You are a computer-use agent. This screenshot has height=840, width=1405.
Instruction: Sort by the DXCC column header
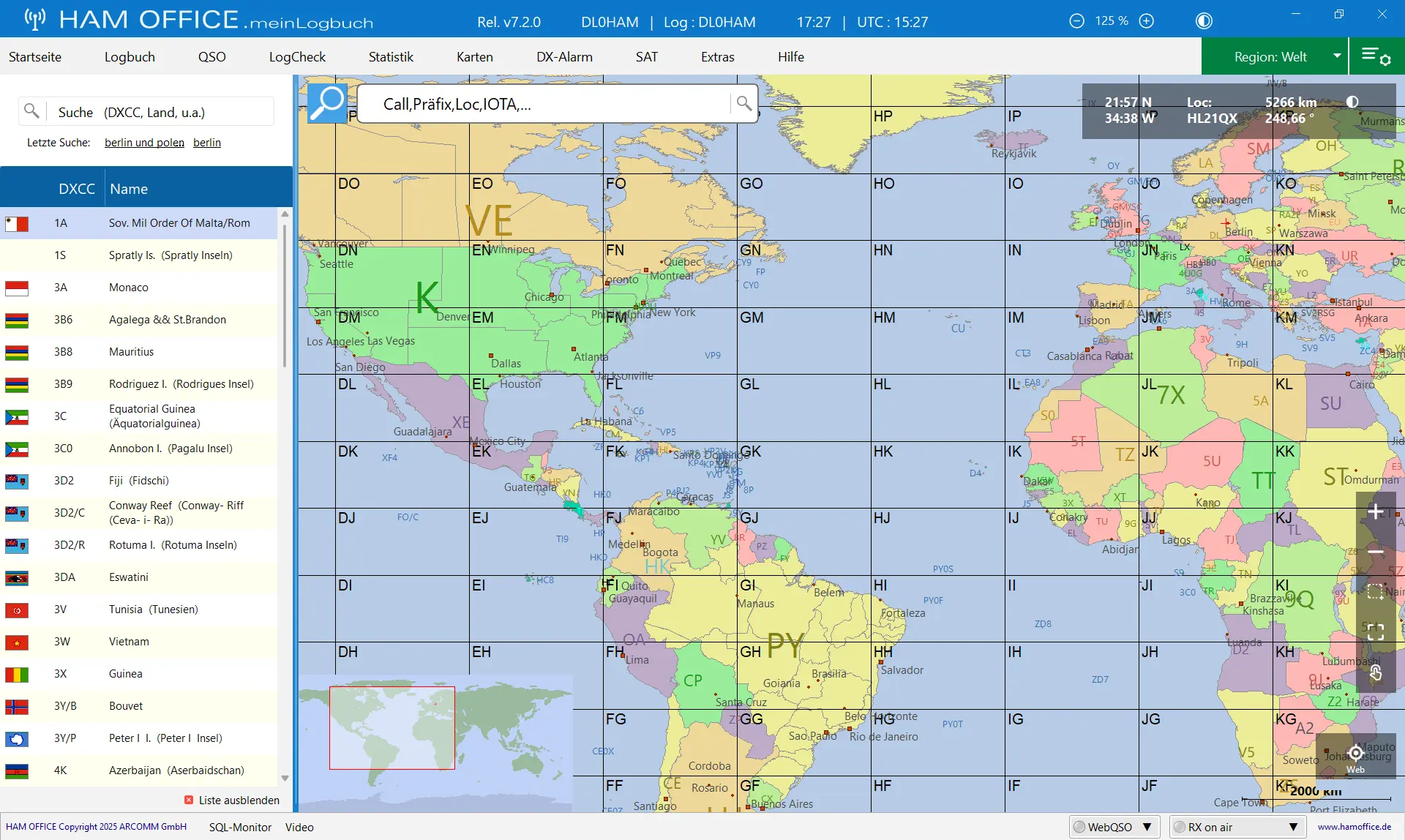[x=76, y=189]
